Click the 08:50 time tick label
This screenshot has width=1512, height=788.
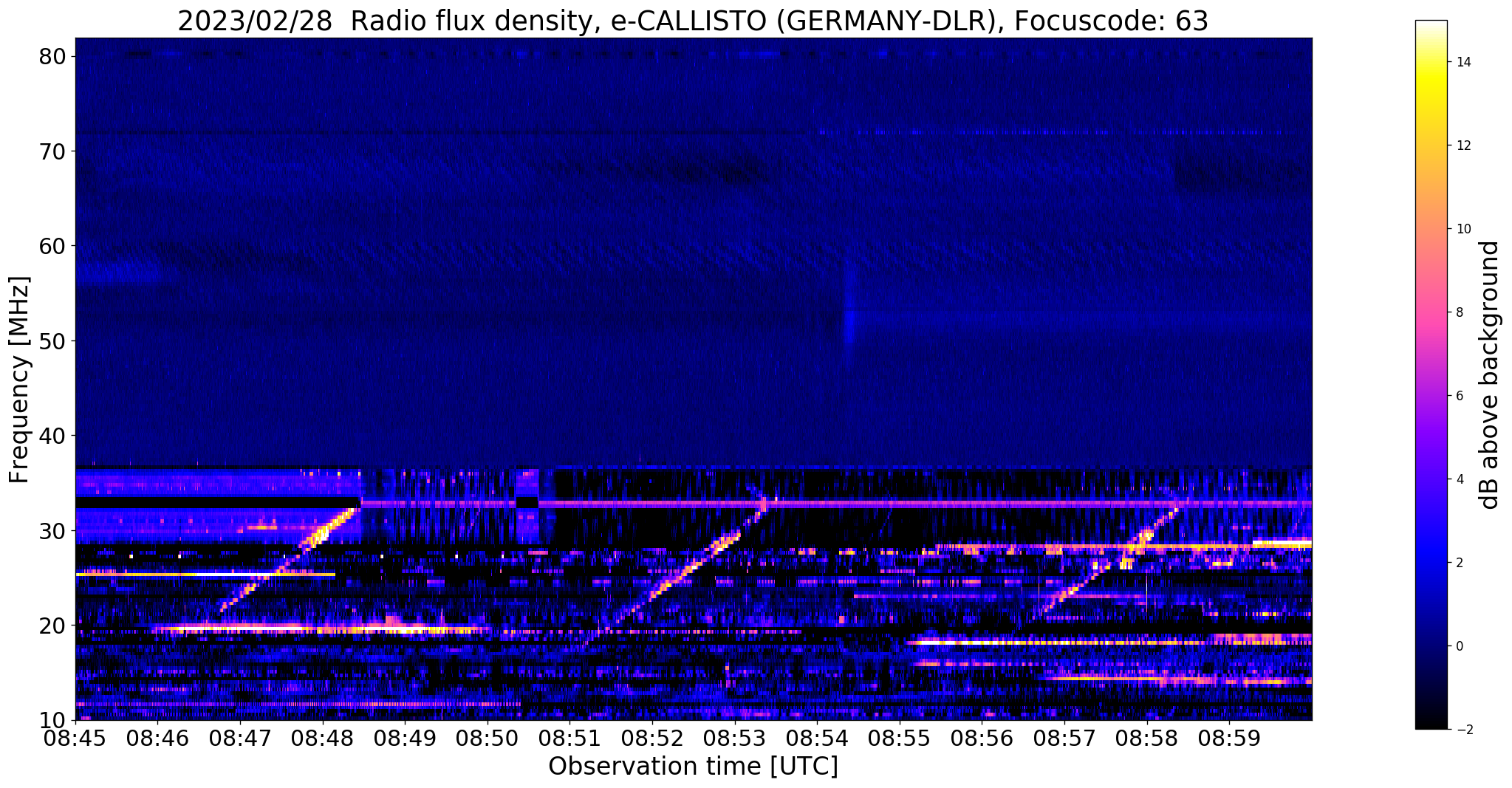488,739
